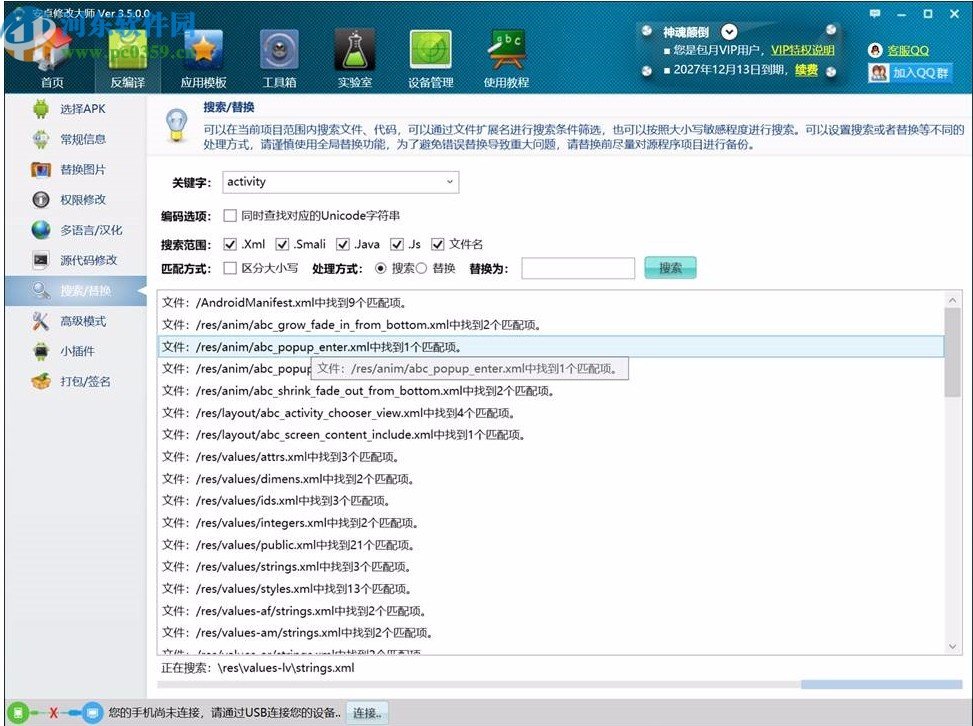Screen dimensions: 973x726
Task: Open the 设备管理 device manager
Action: click(430, 55)
